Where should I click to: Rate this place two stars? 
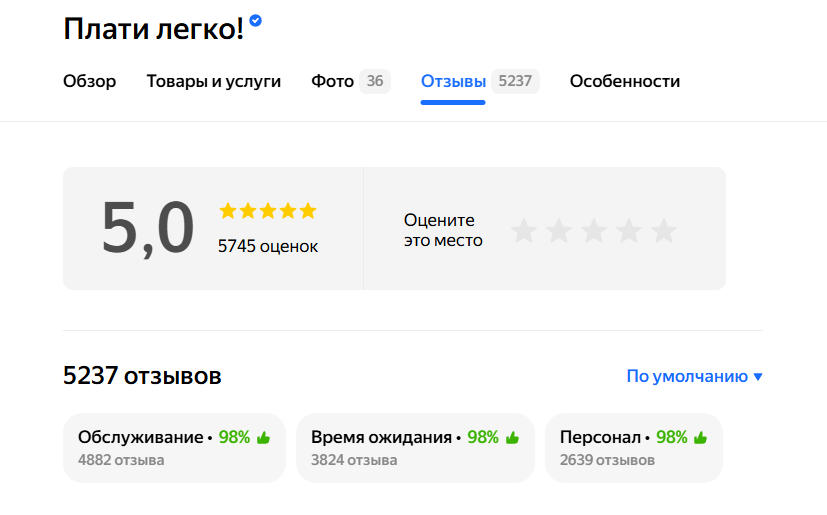click(x=559, y=231)
